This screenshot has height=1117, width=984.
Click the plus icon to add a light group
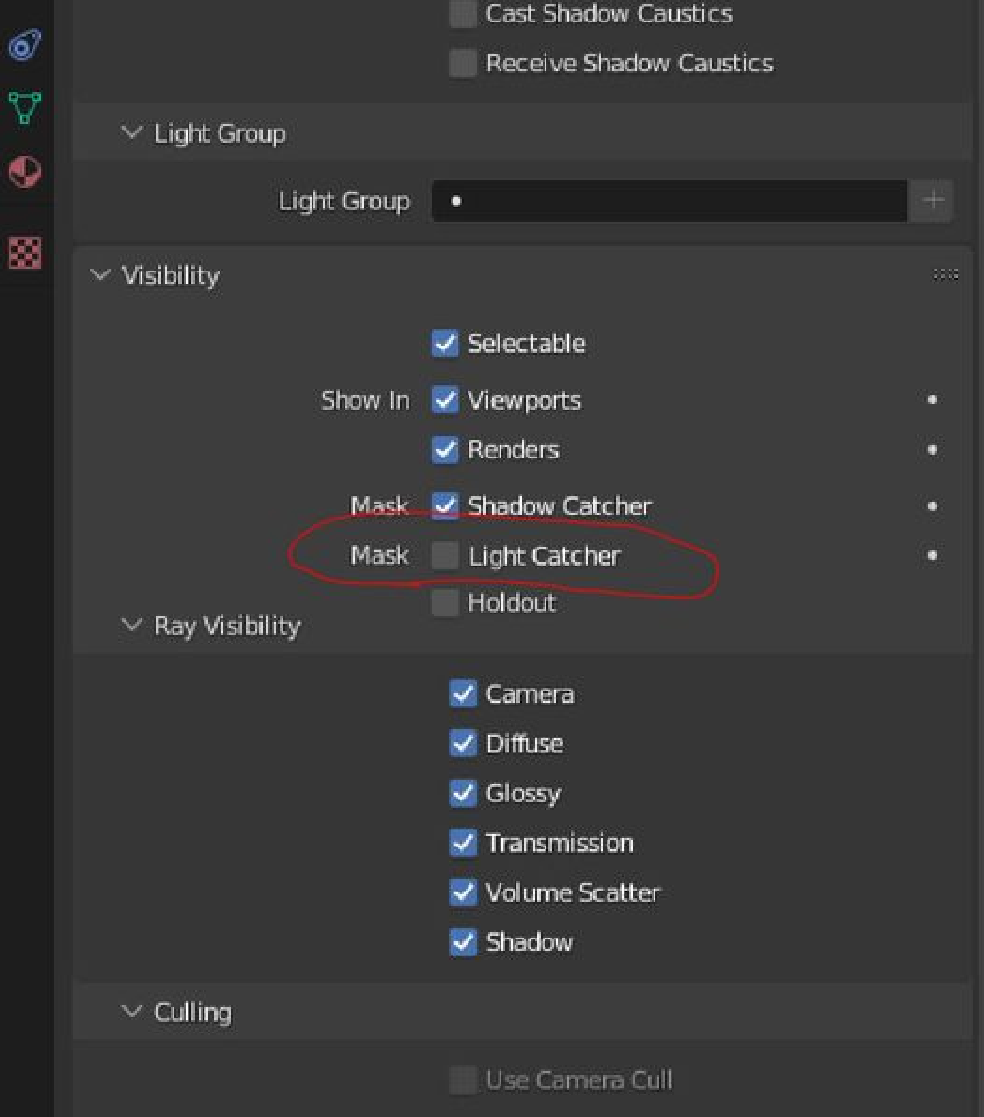[932, 201]
